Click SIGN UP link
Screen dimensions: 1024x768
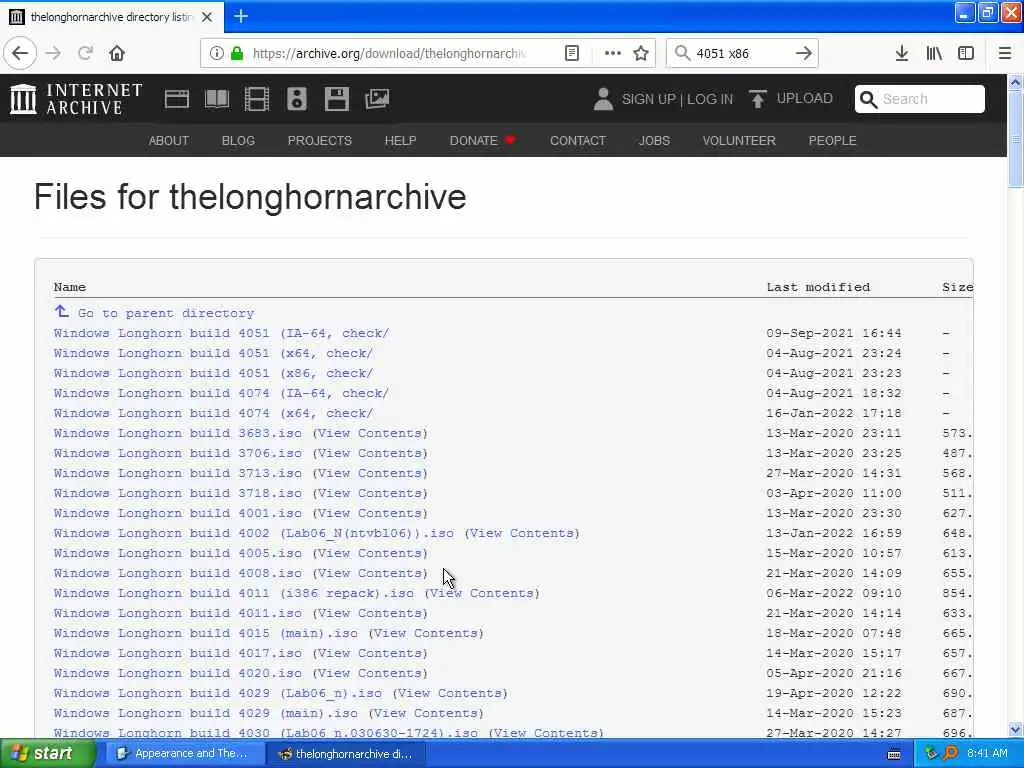click(648, 99)
